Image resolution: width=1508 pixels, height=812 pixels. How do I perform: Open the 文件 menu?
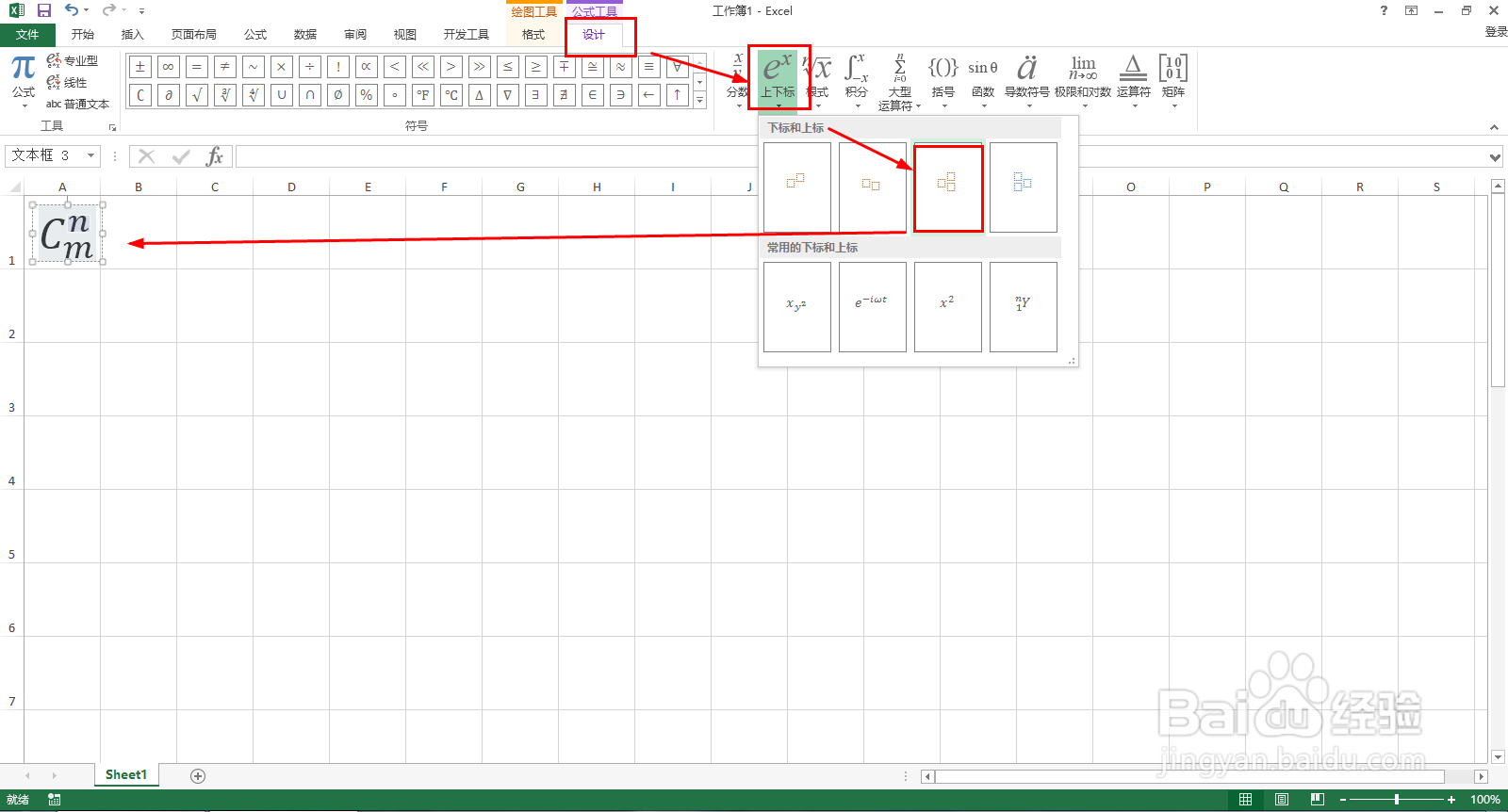(x=27, y=35)
